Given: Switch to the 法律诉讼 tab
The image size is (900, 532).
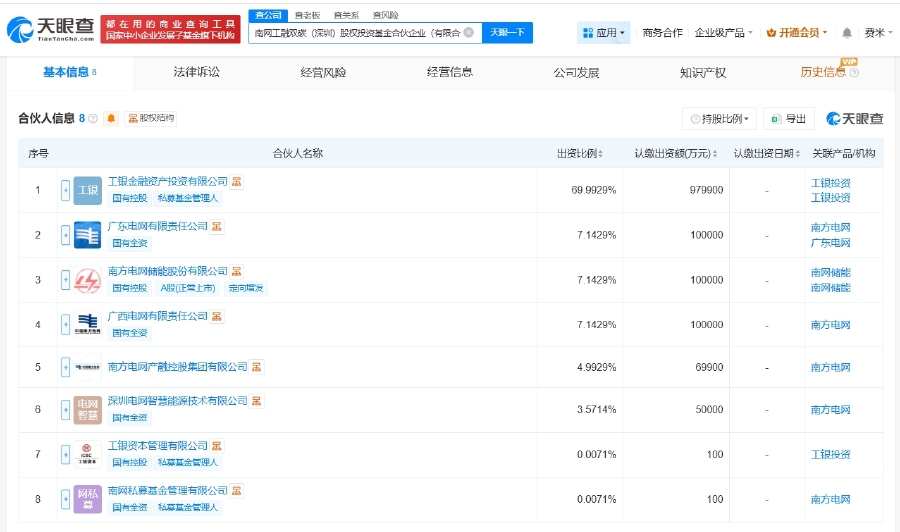Looking at the screenshot, I should (196, 72).
